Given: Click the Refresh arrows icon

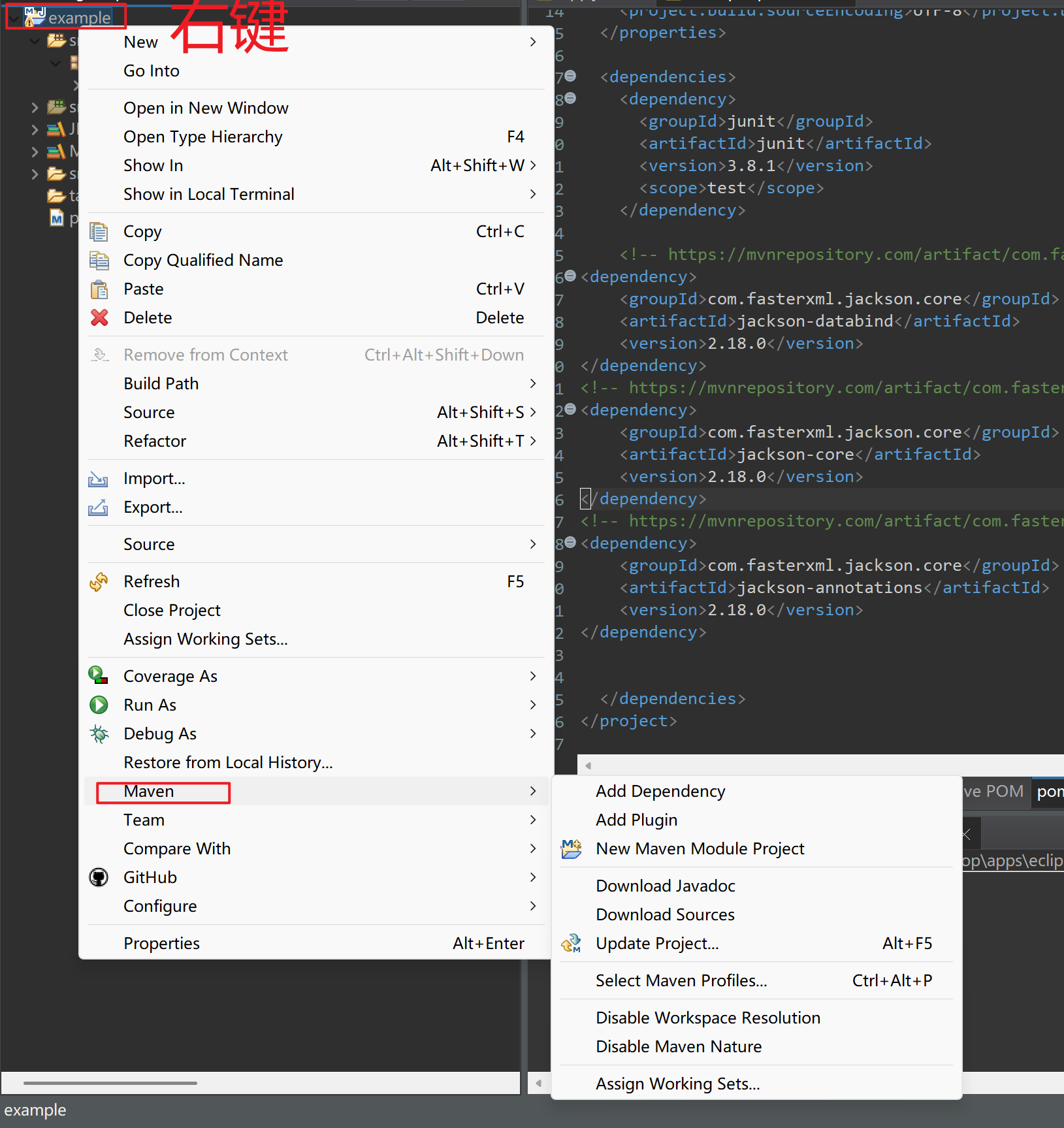Looking at the screenshot, I should click(x=99, y=582).
